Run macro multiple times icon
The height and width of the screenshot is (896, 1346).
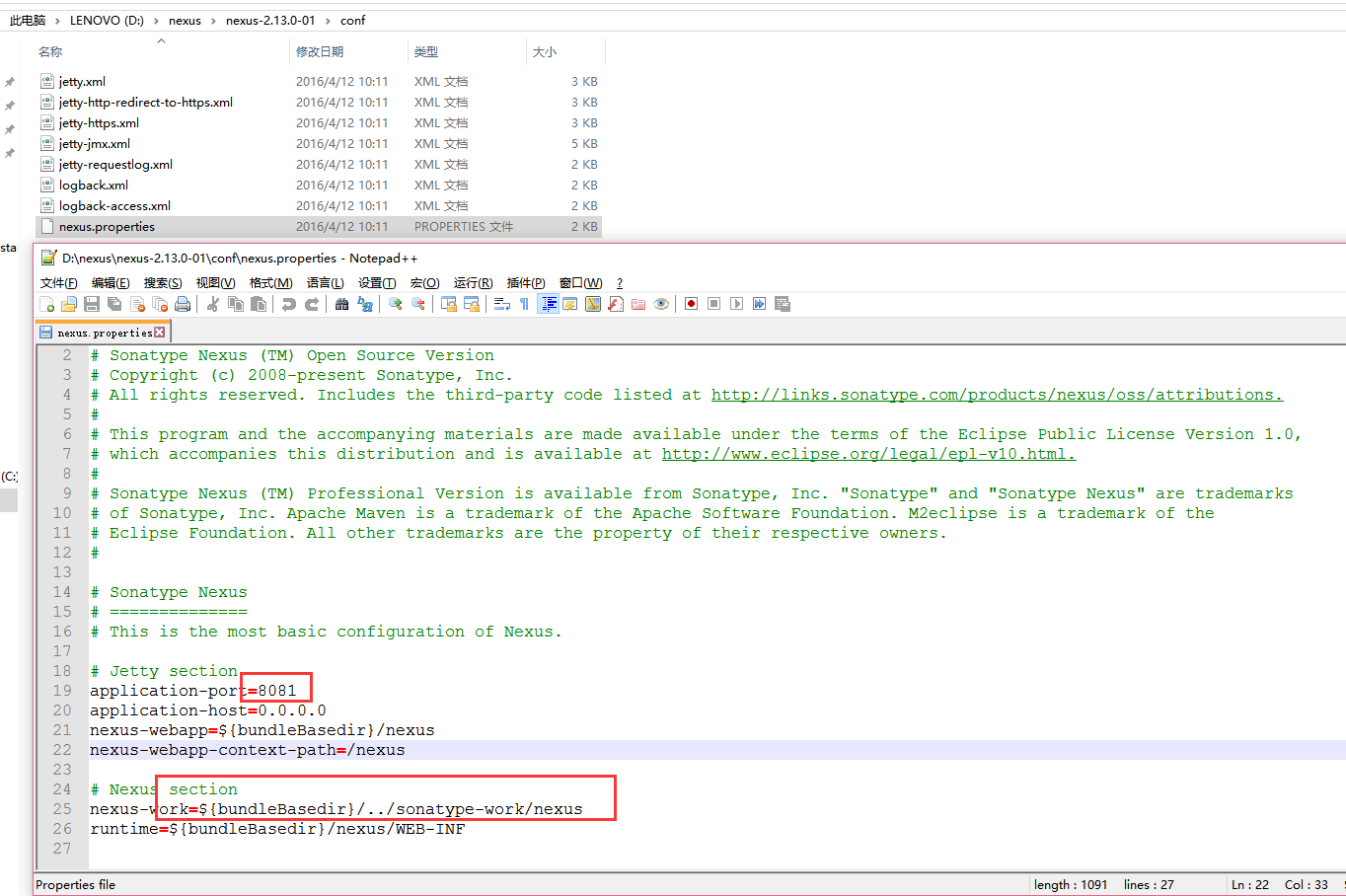759,304
